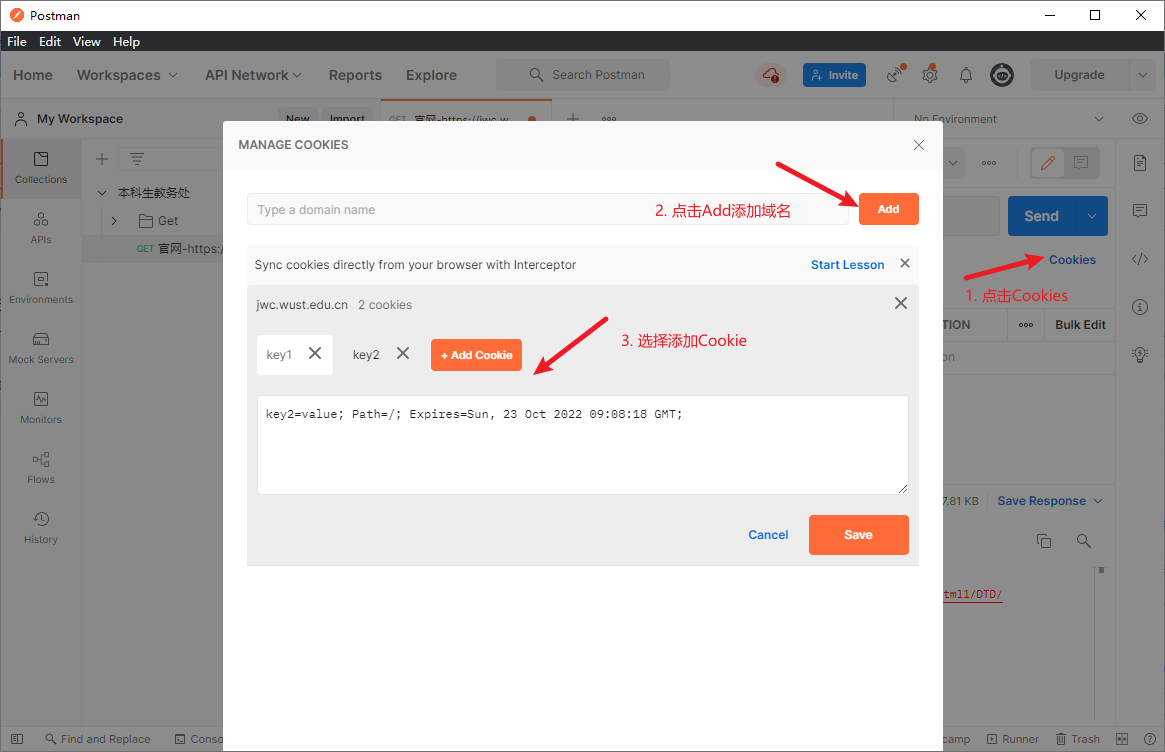Open the user avatar menu
Viewport: 1165px width, 752px height.
click(x=1002, y=75)
